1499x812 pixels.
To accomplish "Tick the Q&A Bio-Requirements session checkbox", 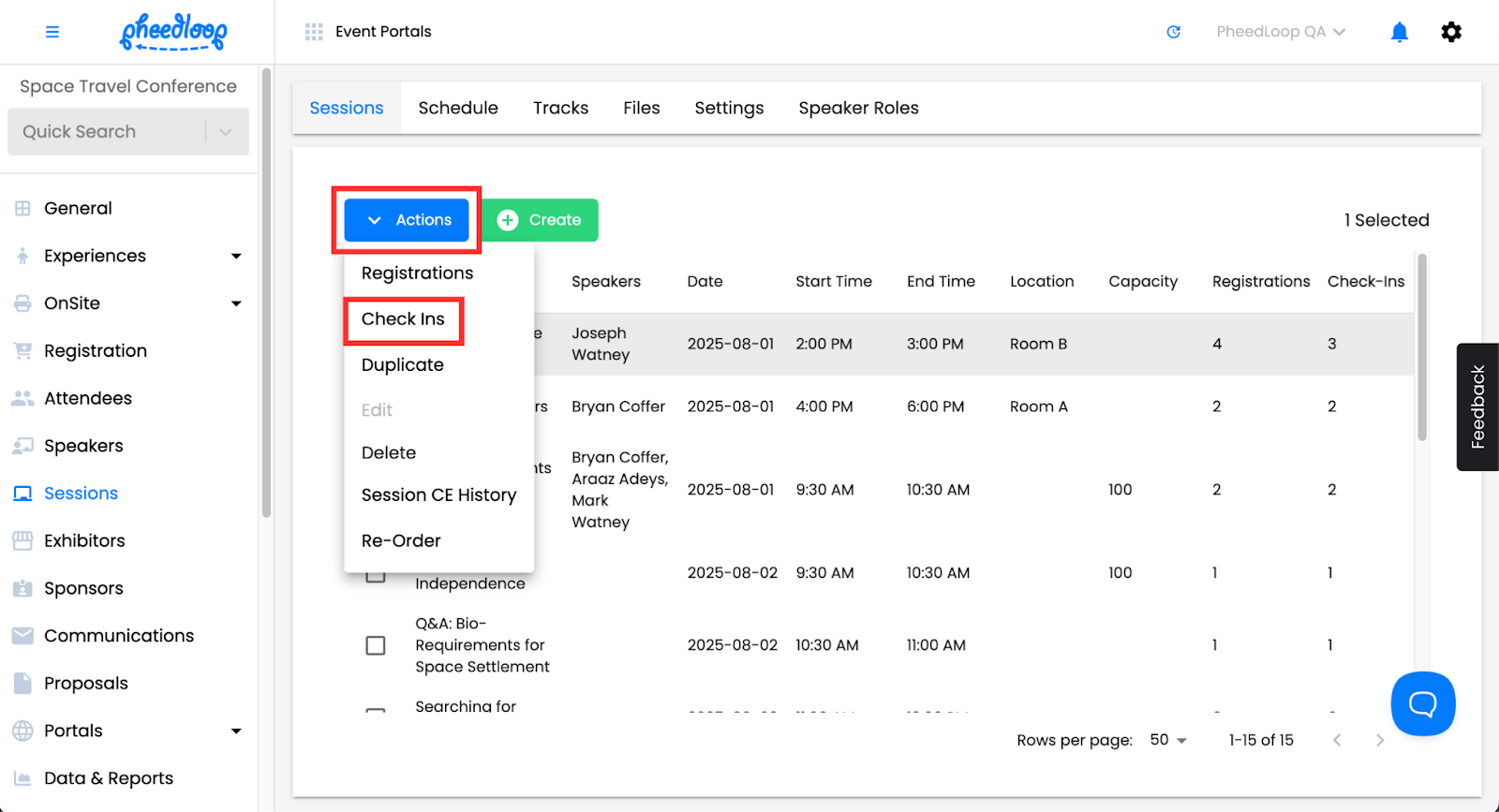I will click(x=376, y=645).
